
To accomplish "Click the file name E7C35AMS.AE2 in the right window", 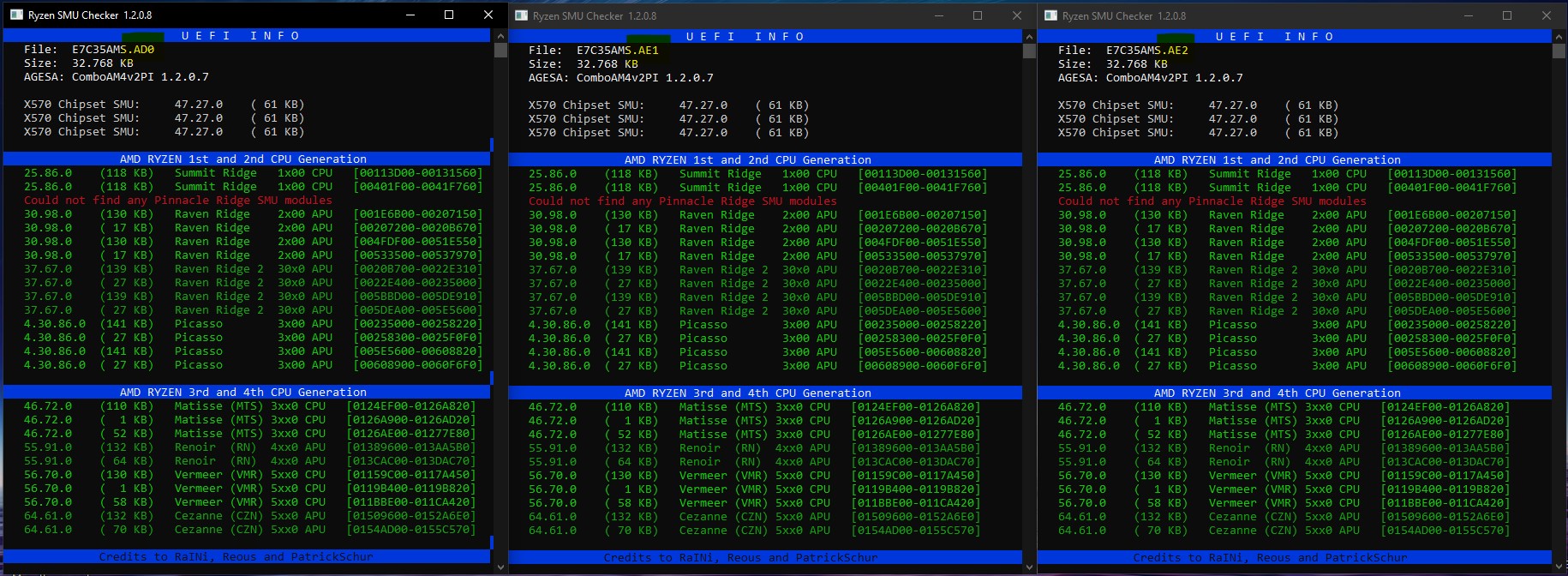I will point(1147,51).
